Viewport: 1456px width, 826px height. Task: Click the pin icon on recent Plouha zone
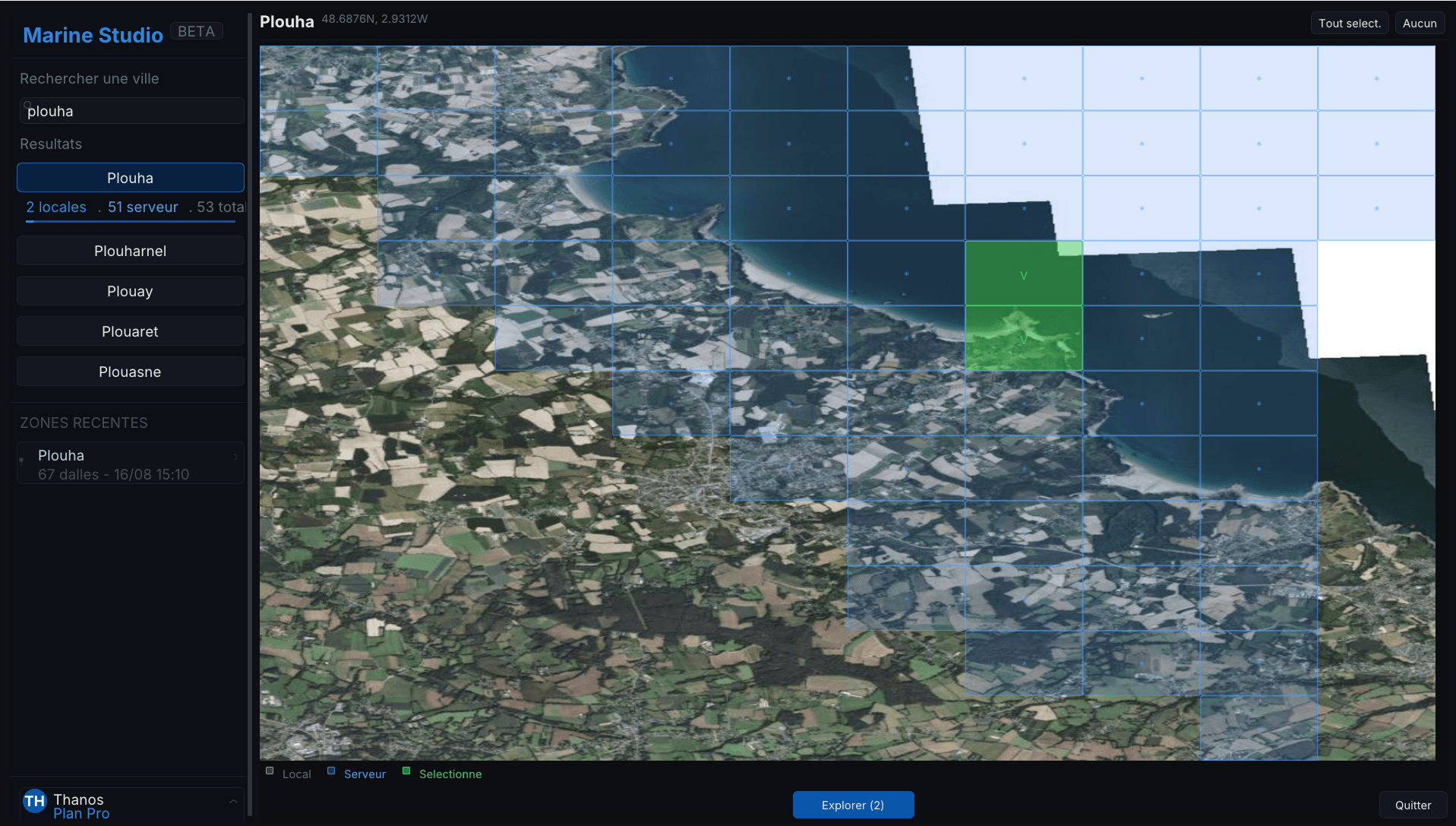pos(21,460)
